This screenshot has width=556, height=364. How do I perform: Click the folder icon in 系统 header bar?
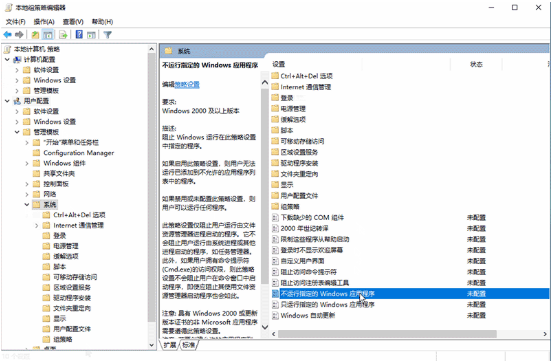(168, 51)
